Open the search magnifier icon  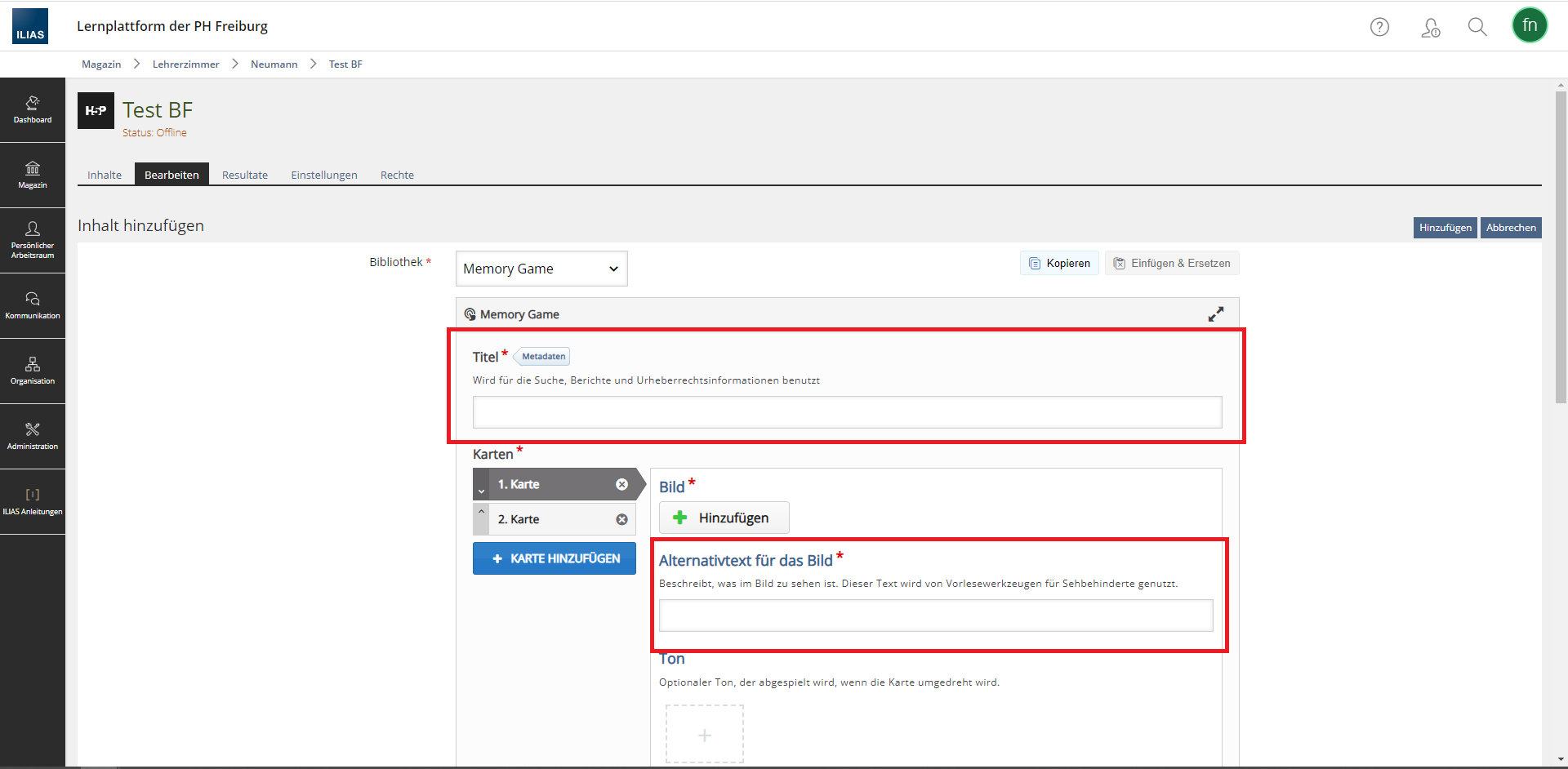tap(1477, 27)
